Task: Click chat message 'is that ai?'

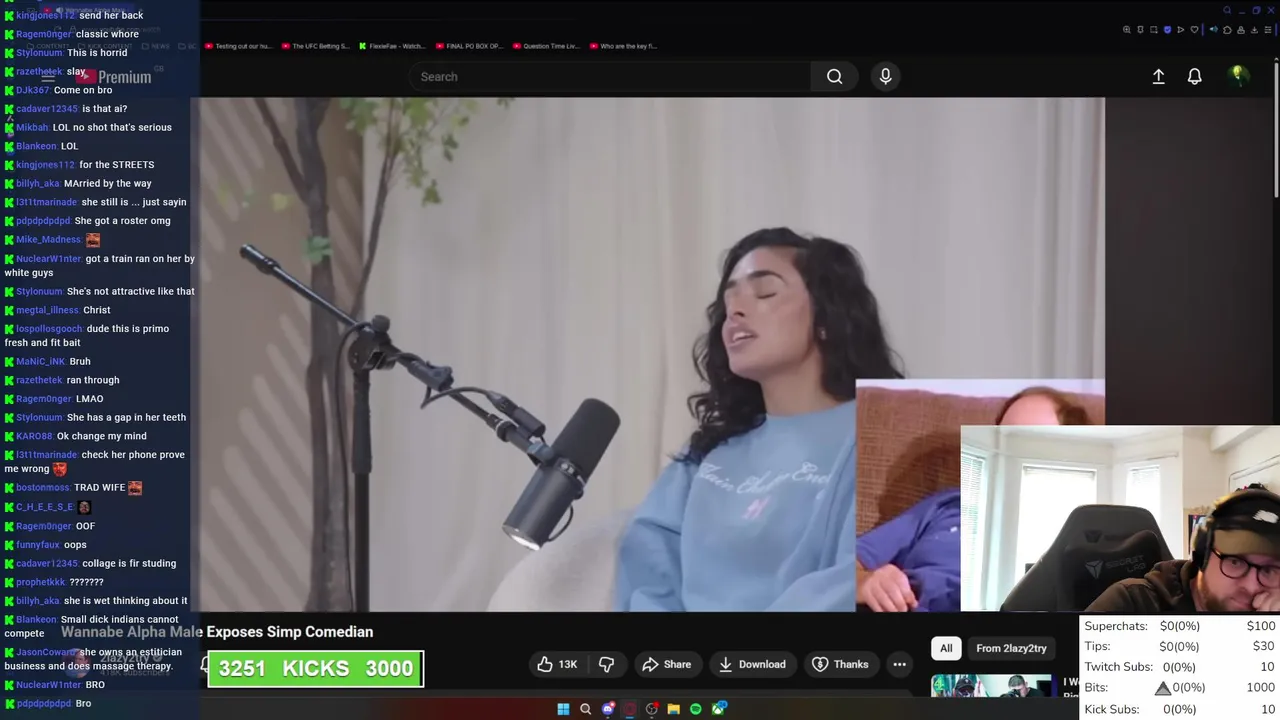Action: [x=104, y=109]
